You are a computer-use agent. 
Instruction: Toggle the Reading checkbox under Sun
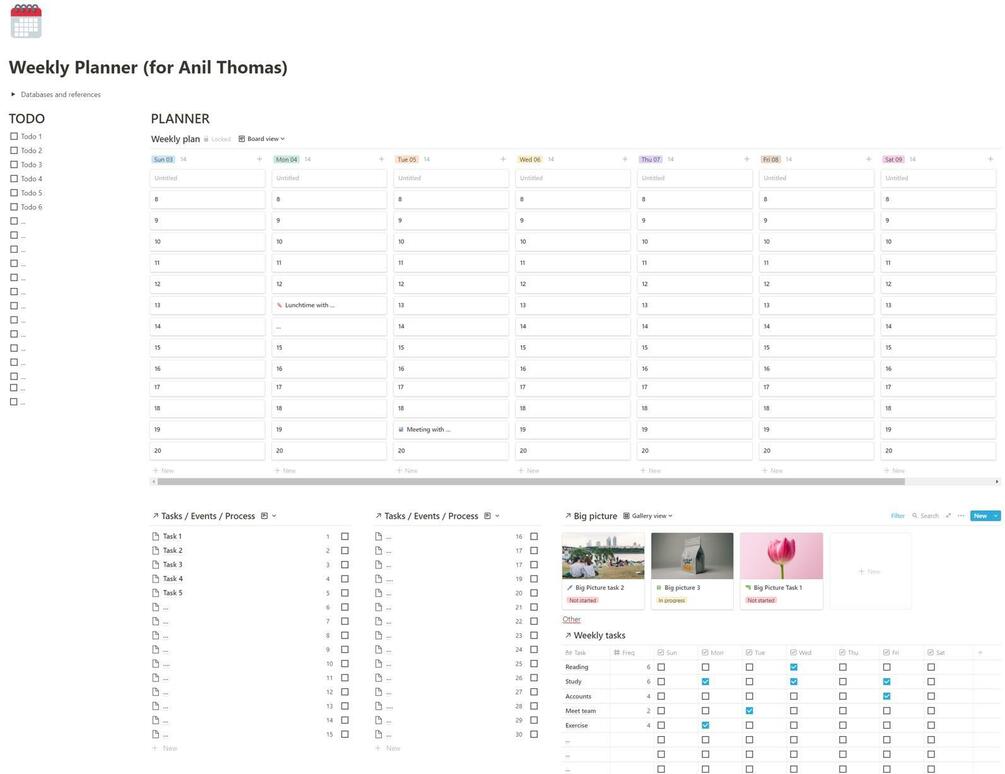tap(661, 667)
